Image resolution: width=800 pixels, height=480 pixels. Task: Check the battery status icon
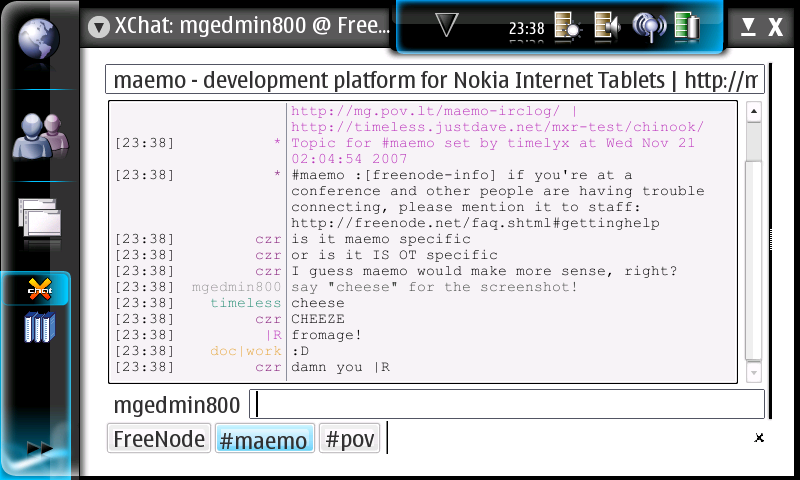[x=687, y=27]
